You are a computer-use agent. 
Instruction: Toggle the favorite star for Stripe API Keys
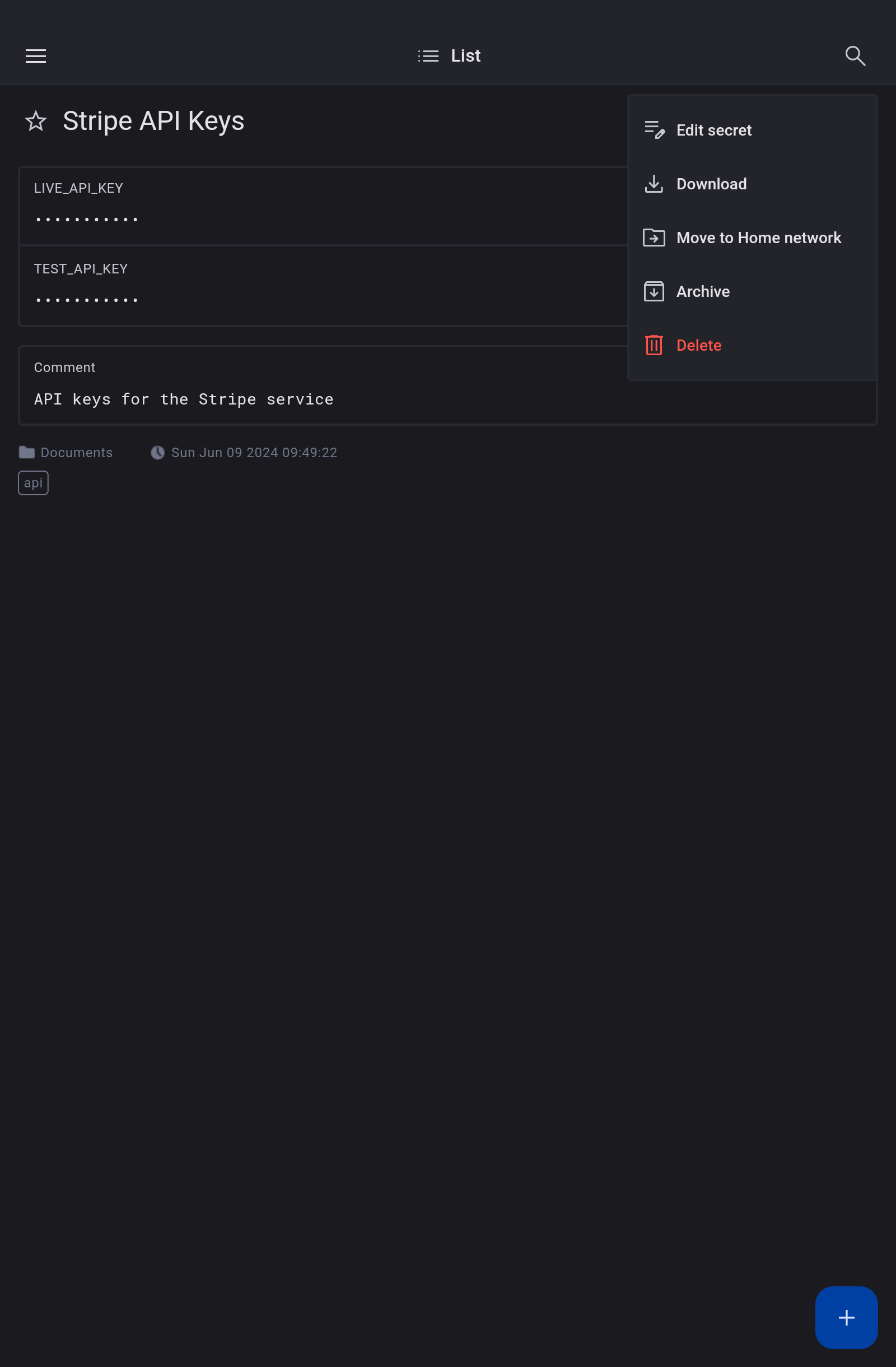36,121
